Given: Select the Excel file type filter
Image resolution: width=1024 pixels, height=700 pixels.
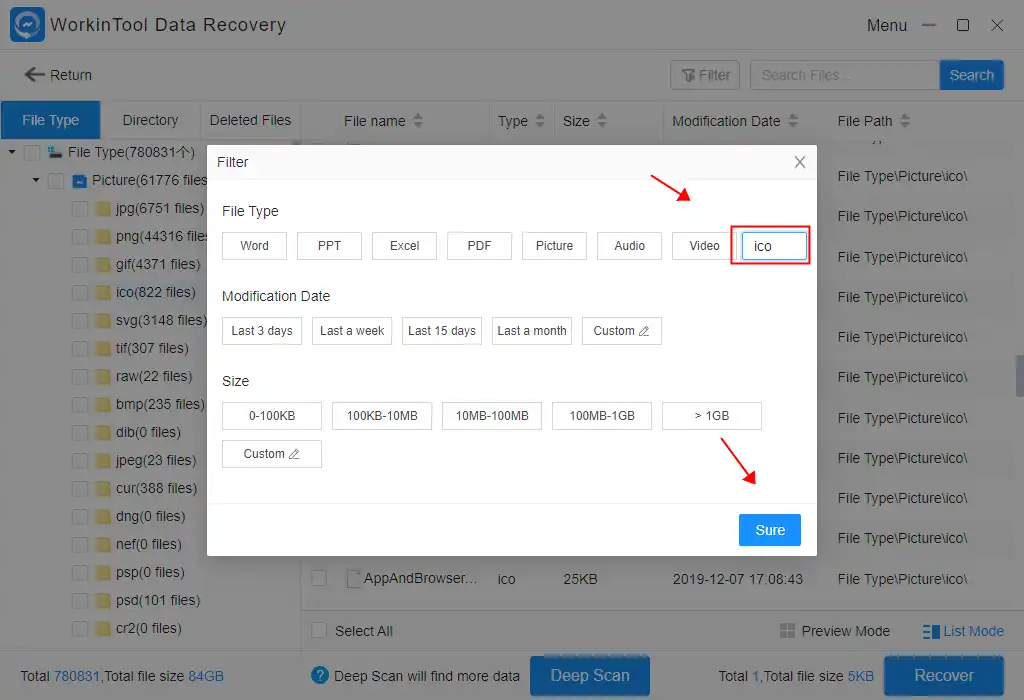Looking at the screenshot, I should (404, 246).
